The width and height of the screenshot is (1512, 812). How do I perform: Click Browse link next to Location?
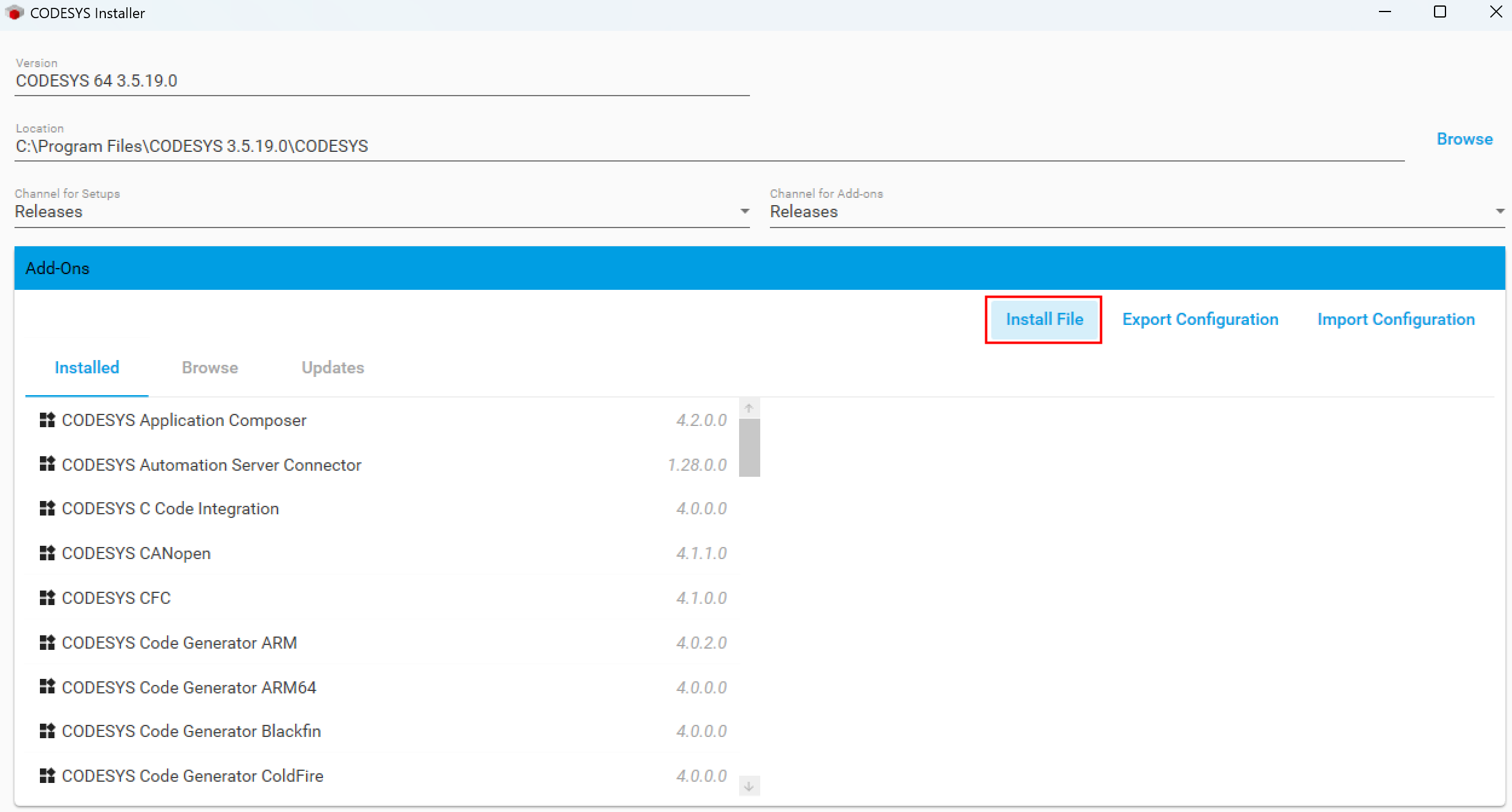[1464, 139]
